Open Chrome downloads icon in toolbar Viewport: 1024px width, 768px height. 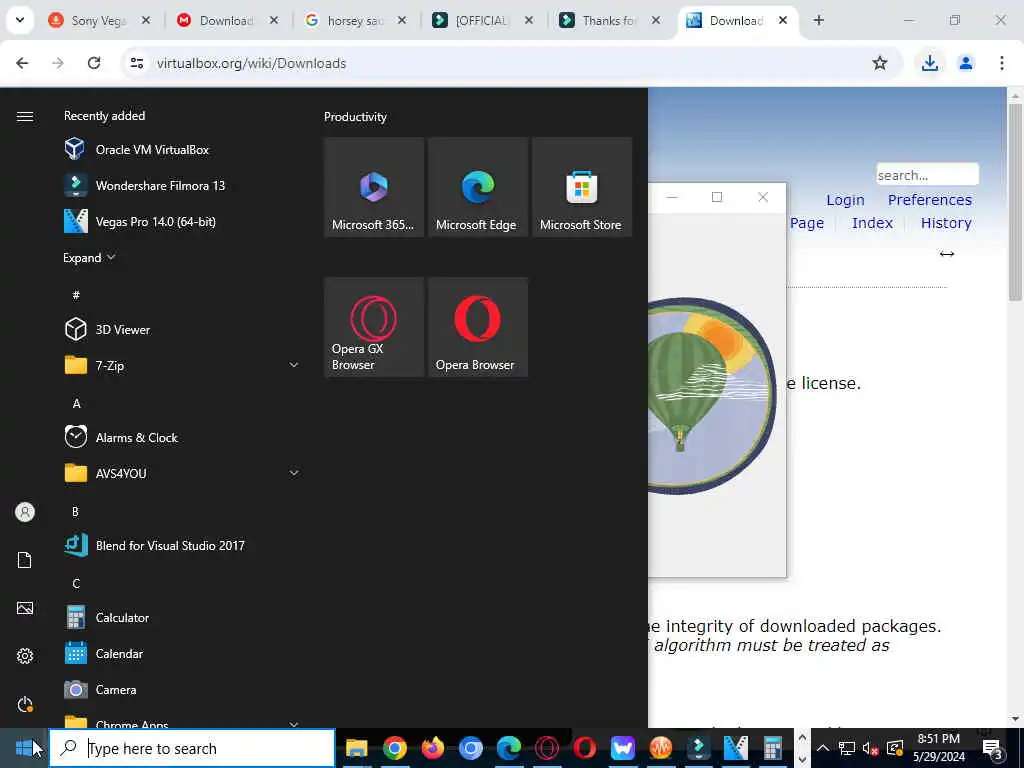929,63
